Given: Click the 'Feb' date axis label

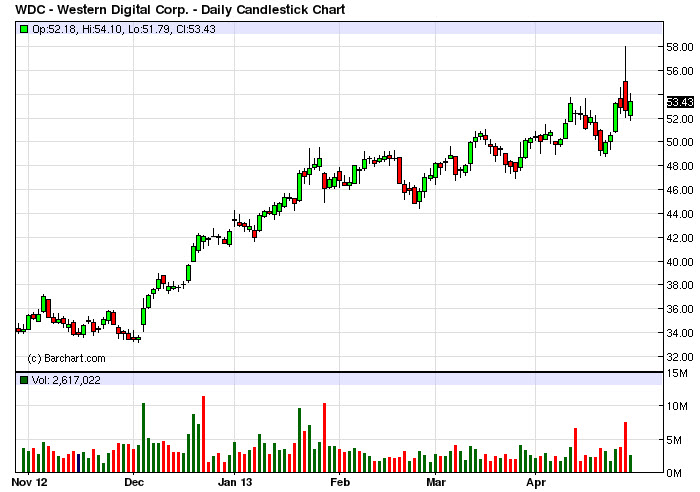Looking at the screenshot, I should click(340, 483).
